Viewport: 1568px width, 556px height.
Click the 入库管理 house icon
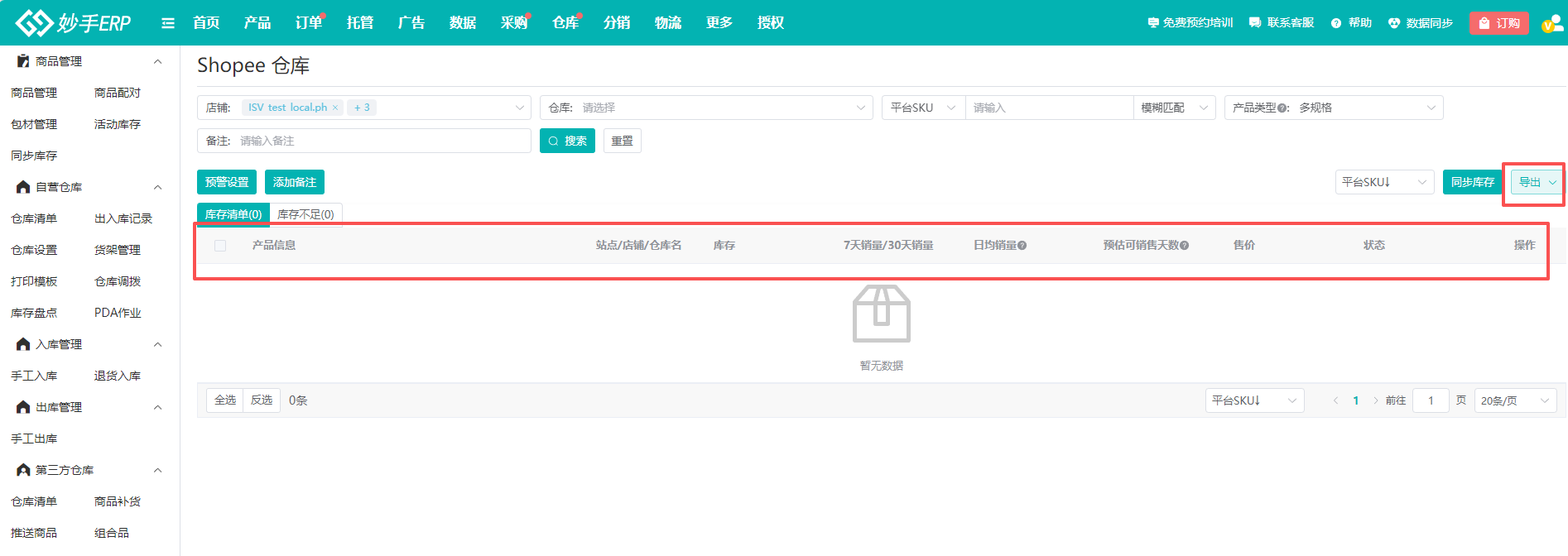(23, 344)
